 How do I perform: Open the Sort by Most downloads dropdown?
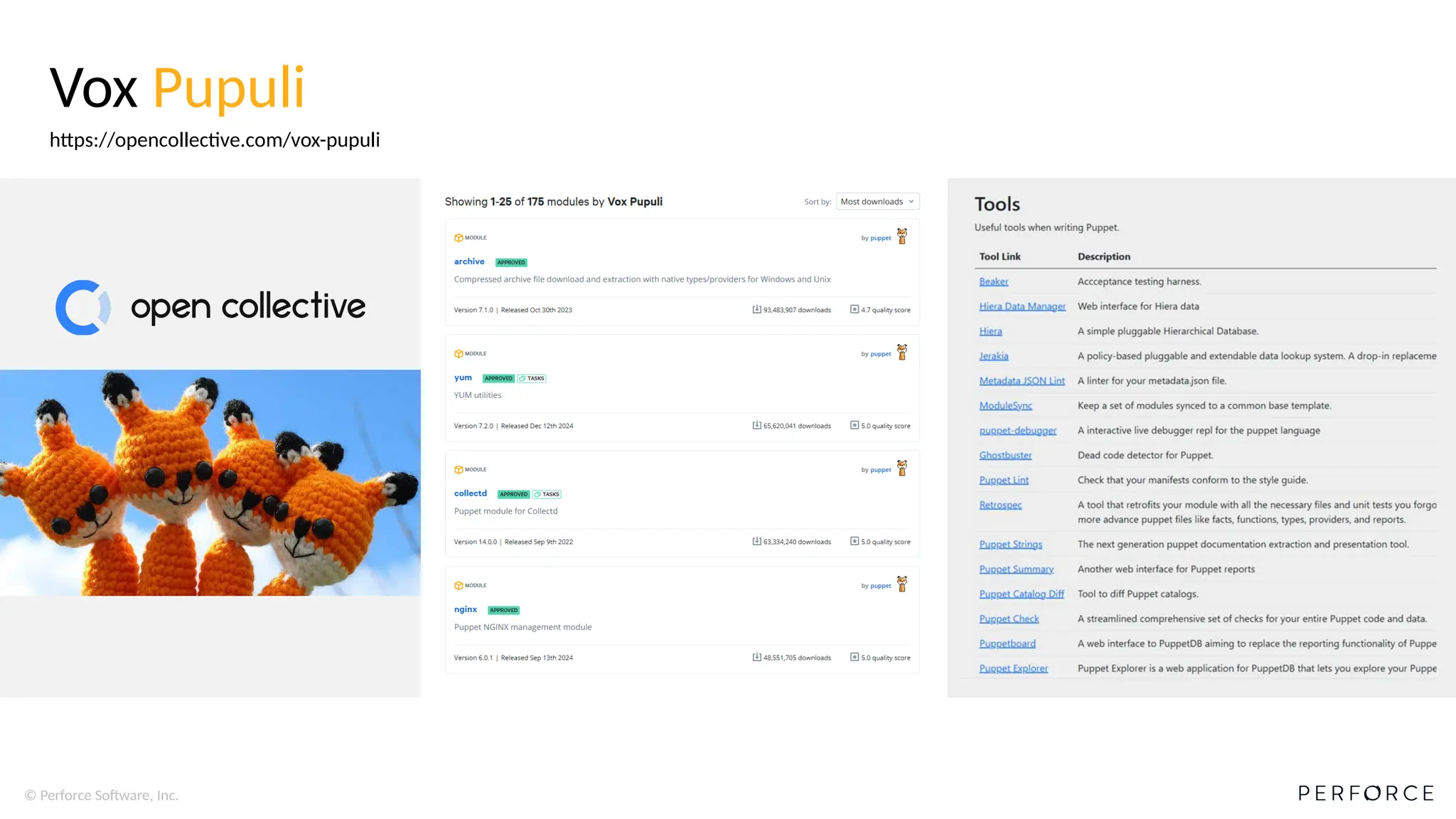[877, 201]
